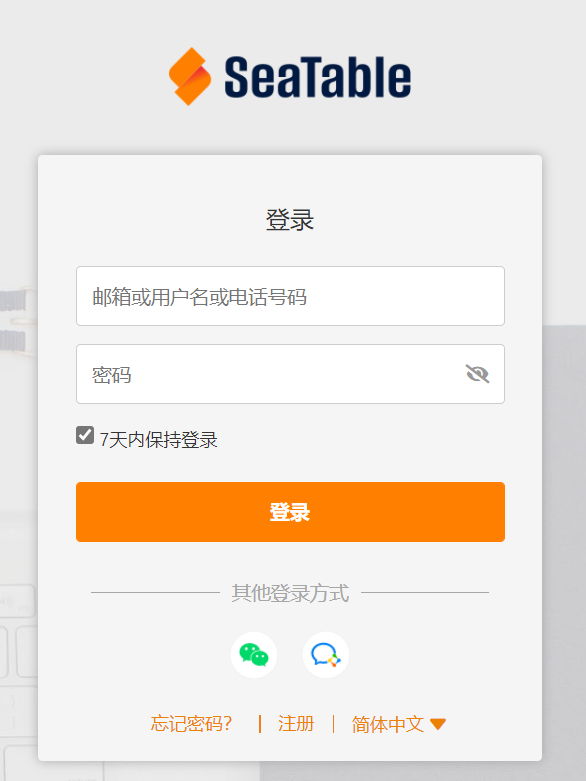Screen dimensions: 586x781
Task: Show password using the crossed-eye icon
Action: (x=477, y=374)
